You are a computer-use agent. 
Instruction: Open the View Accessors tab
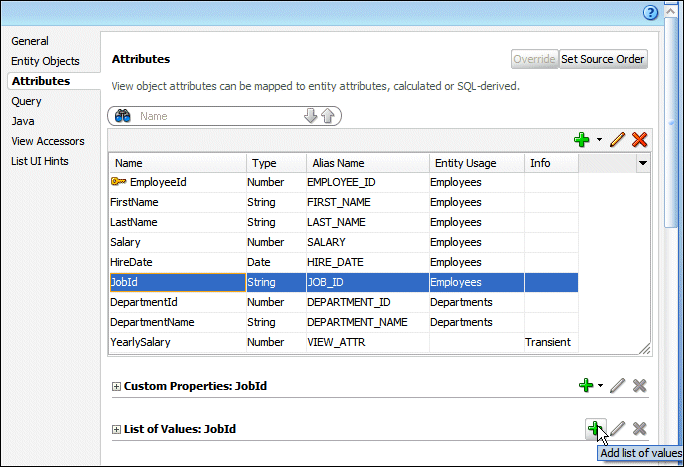tap(48, 141)
